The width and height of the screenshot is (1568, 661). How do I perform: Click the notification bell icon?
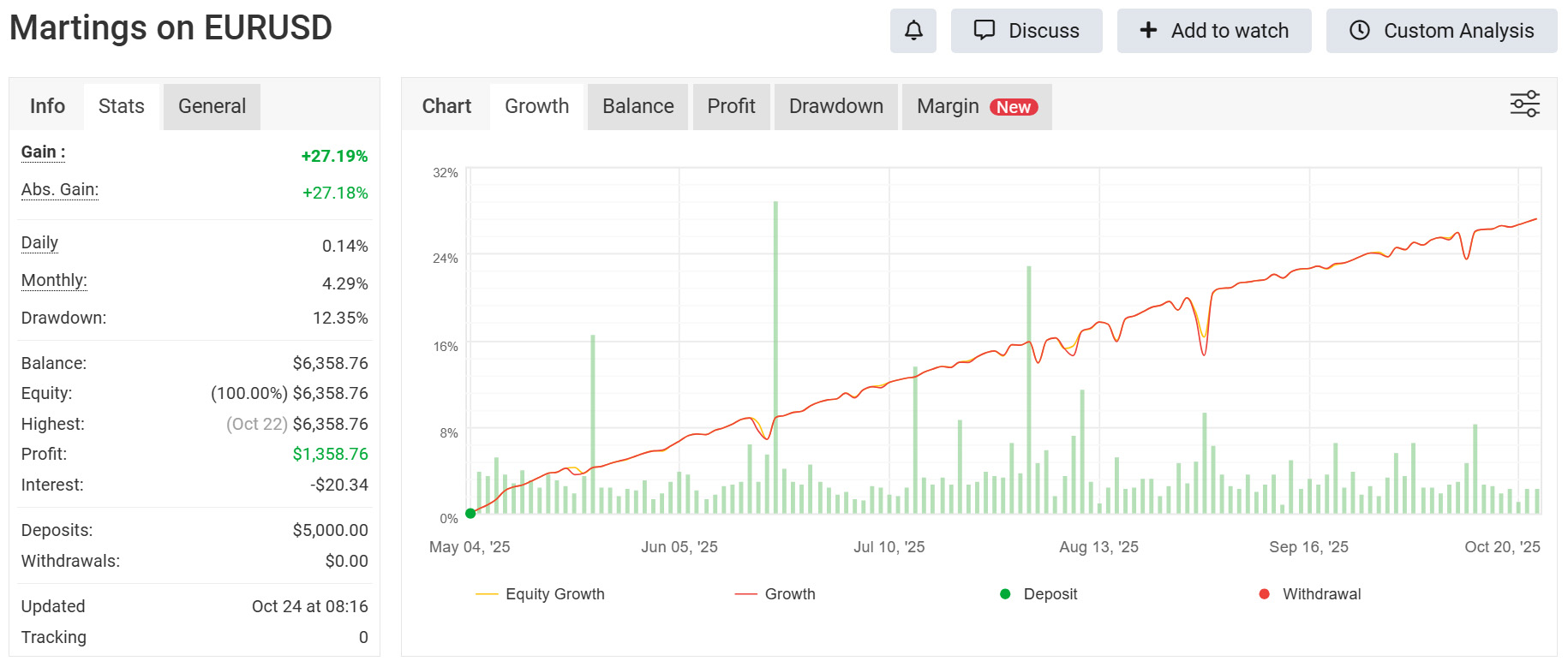tap(913, 31)
